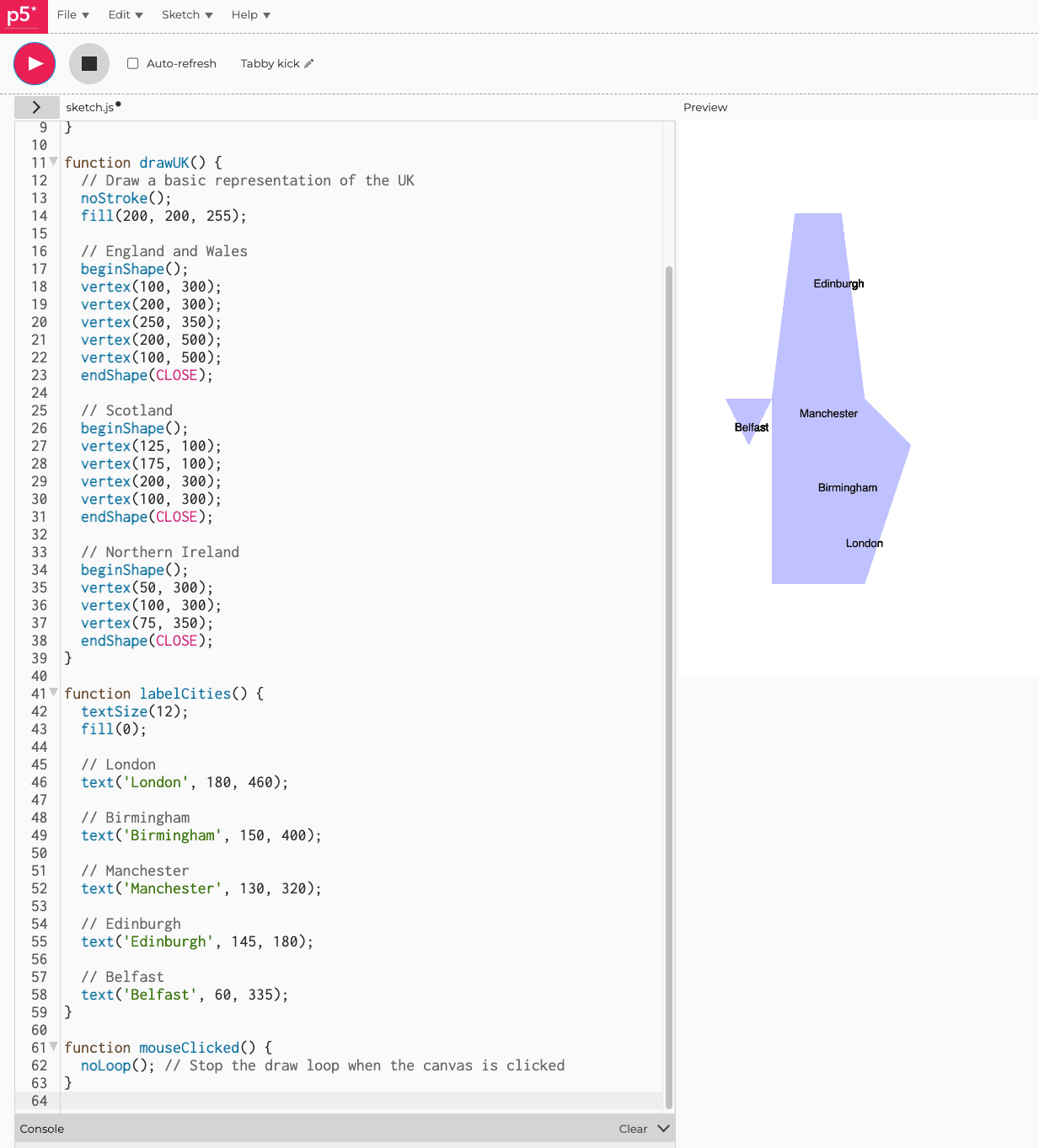Screen dimensions: 1039x1148
Task: Click text('London', 180, 460) line
Action: pyautogui.click(x=185, y=782)
